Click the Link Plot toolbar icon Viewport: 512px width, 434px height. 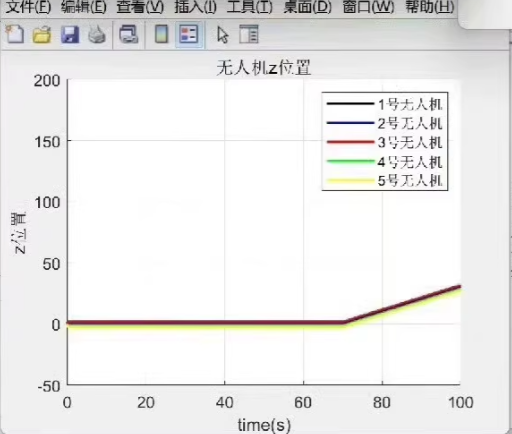(x=129, y=34)
